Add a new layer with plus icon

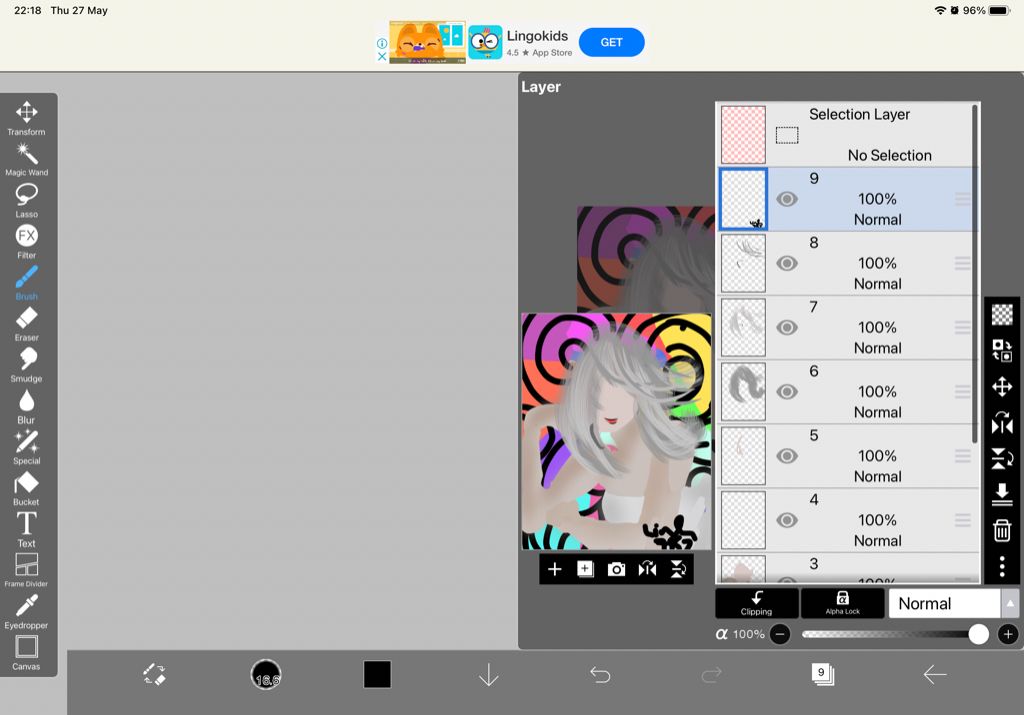(x=554, y=569)
